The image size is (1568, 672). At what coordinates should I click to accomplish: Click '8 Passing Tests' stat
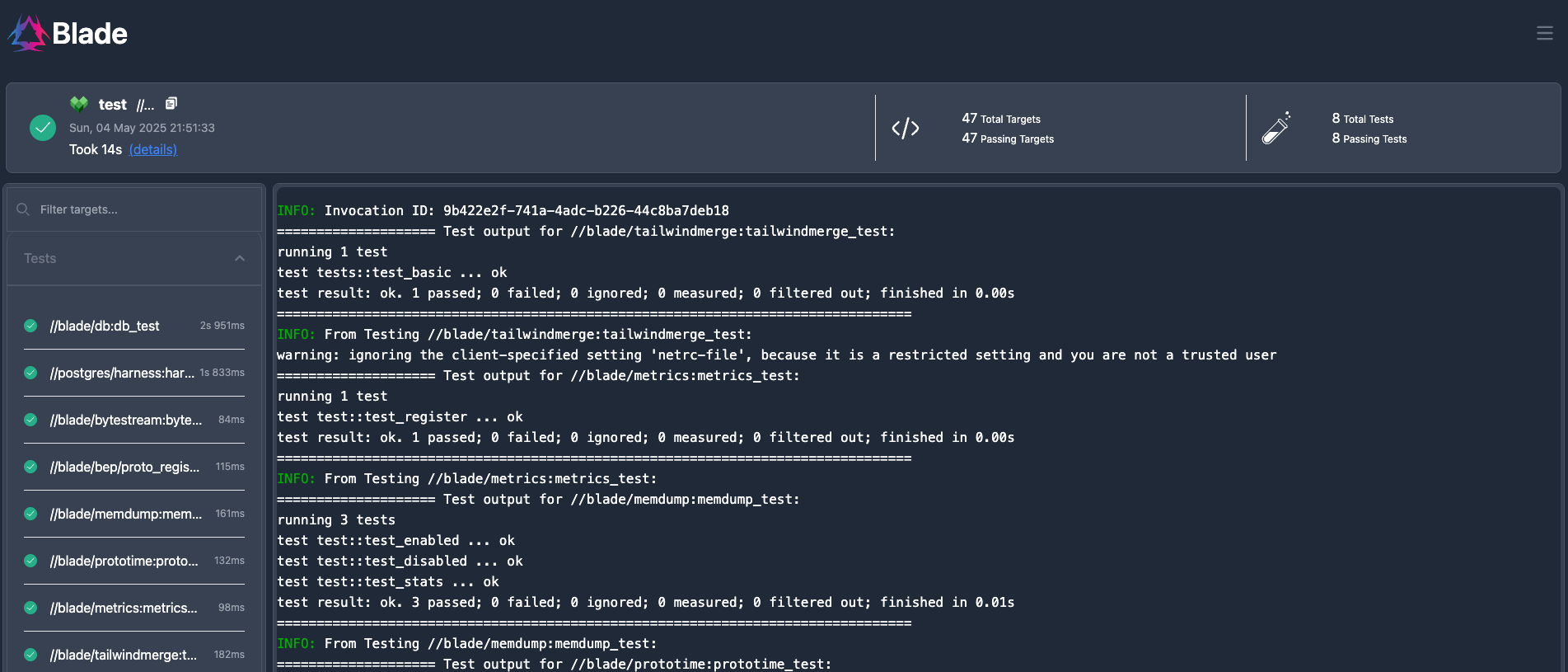pyautogui.click(x=1369, y=139)
